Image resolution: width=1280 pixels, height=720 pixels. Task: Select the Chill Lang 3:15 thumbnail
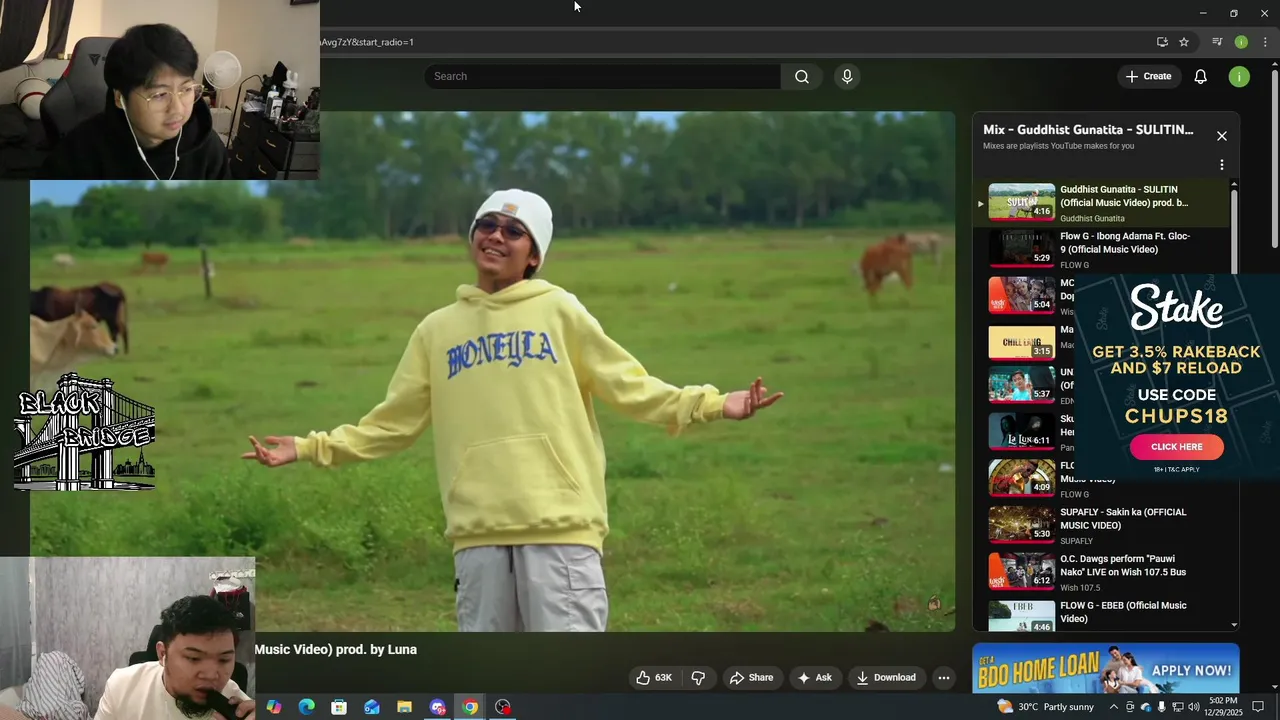pyautogui.click(x=1021, y=341)
